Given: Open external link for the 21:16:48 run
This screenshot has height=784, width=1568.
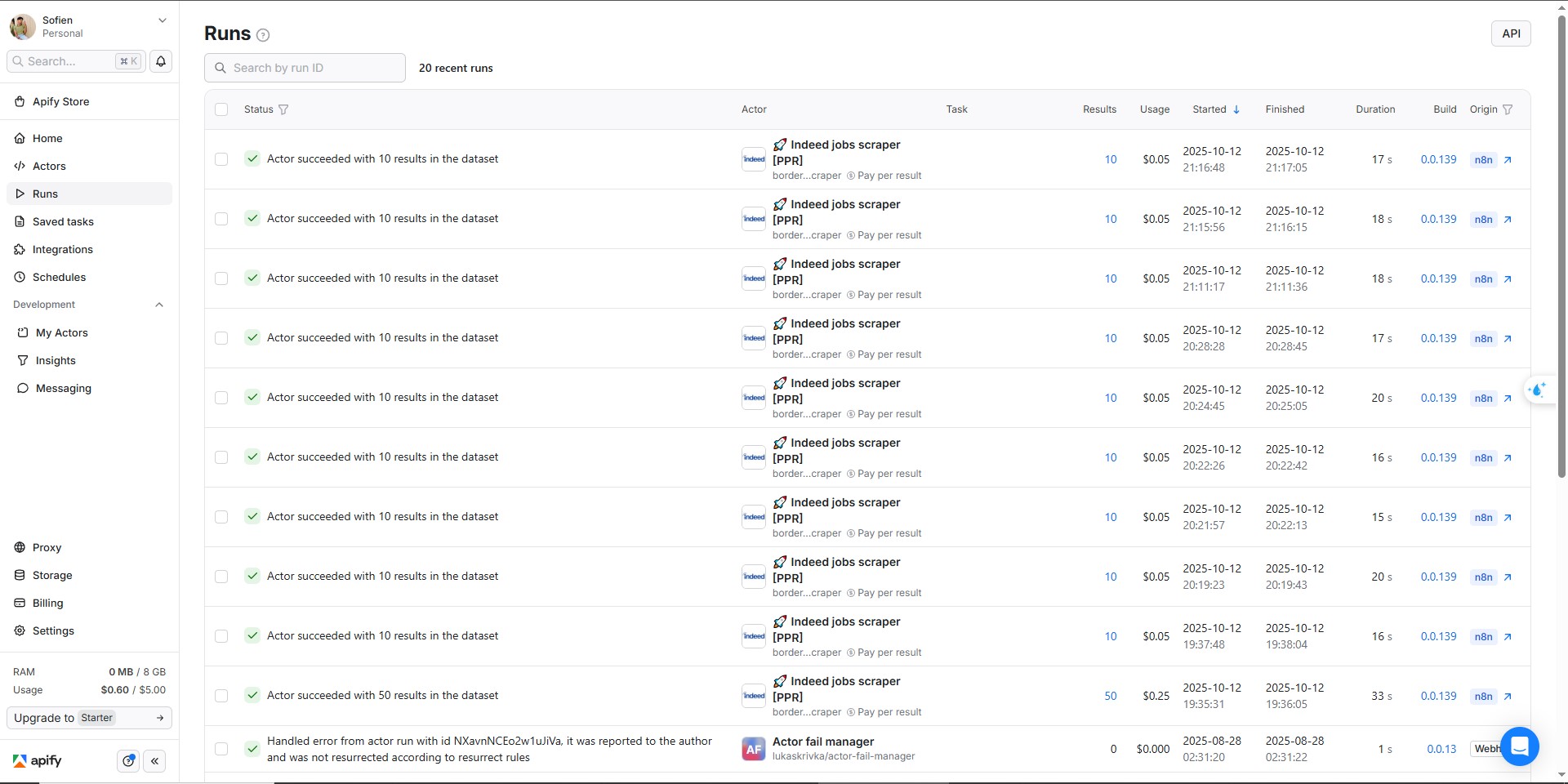Looking at the screenshot, I should coord(1508,160).
